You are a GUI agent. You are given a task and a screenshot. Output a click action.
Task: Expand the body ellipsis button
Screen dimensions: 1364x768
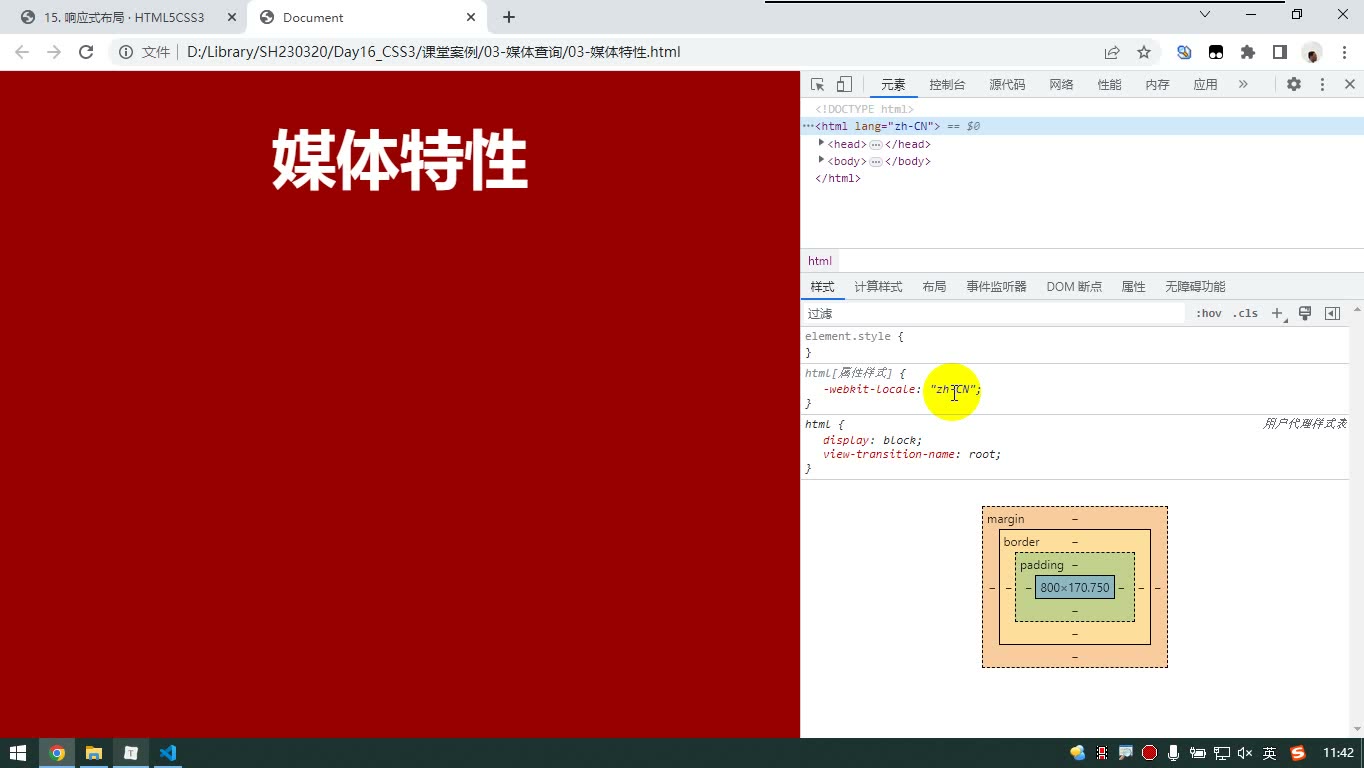[875, 161]
